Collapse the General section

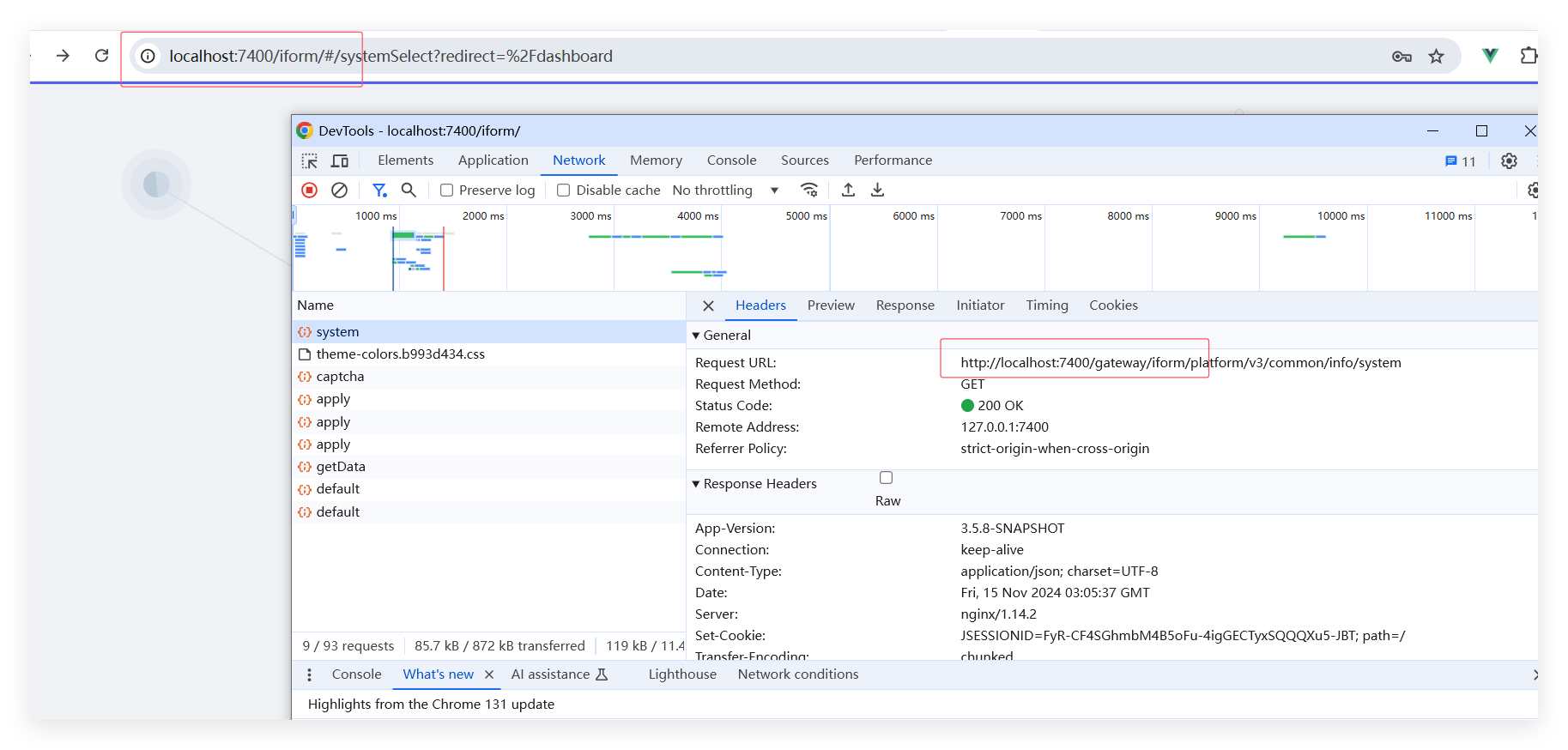tap(696, 336)
